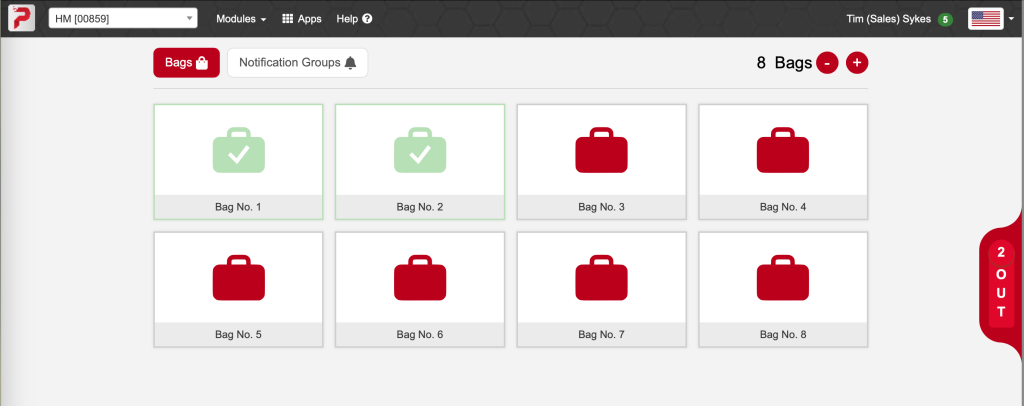Click the Bag No. 2 label
This screenshot has height=406, width=1024.
(420, 207)
